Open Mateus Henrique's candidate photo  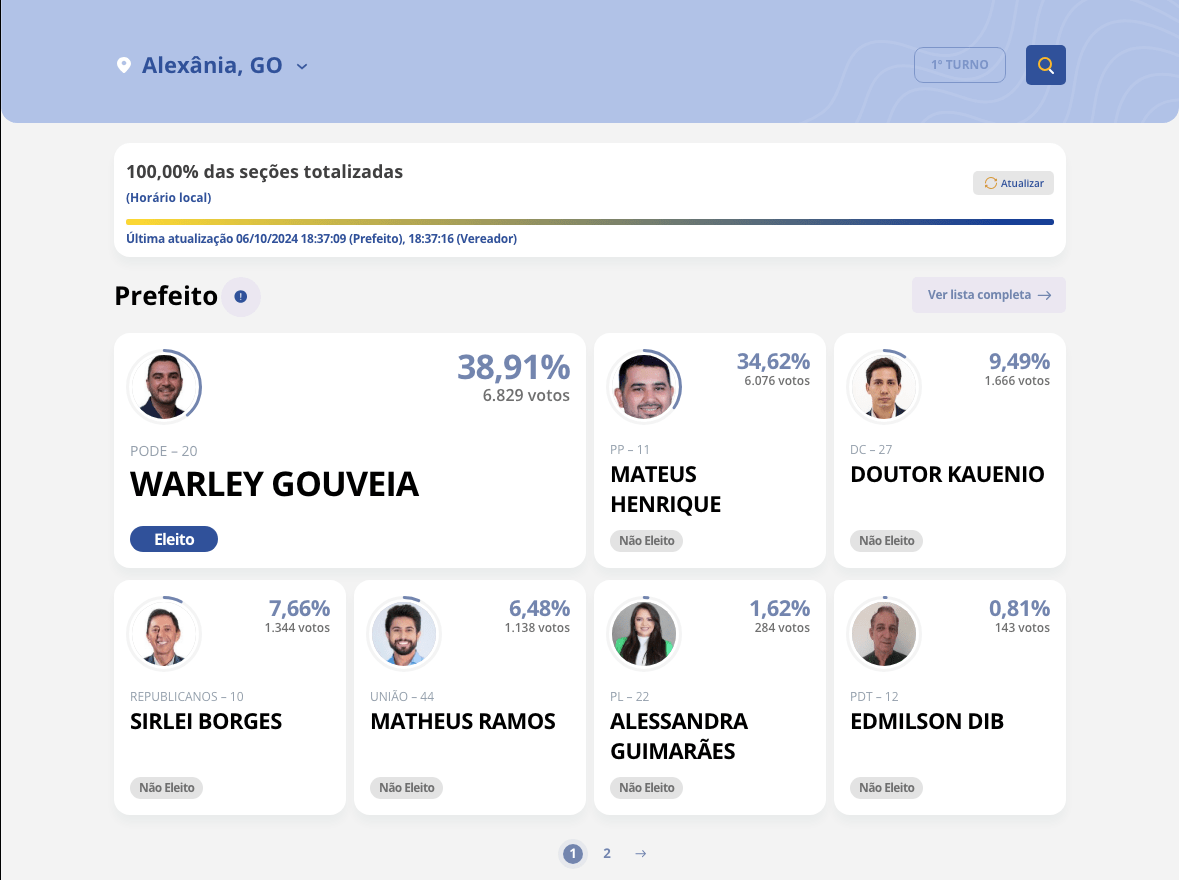[644, 386]
